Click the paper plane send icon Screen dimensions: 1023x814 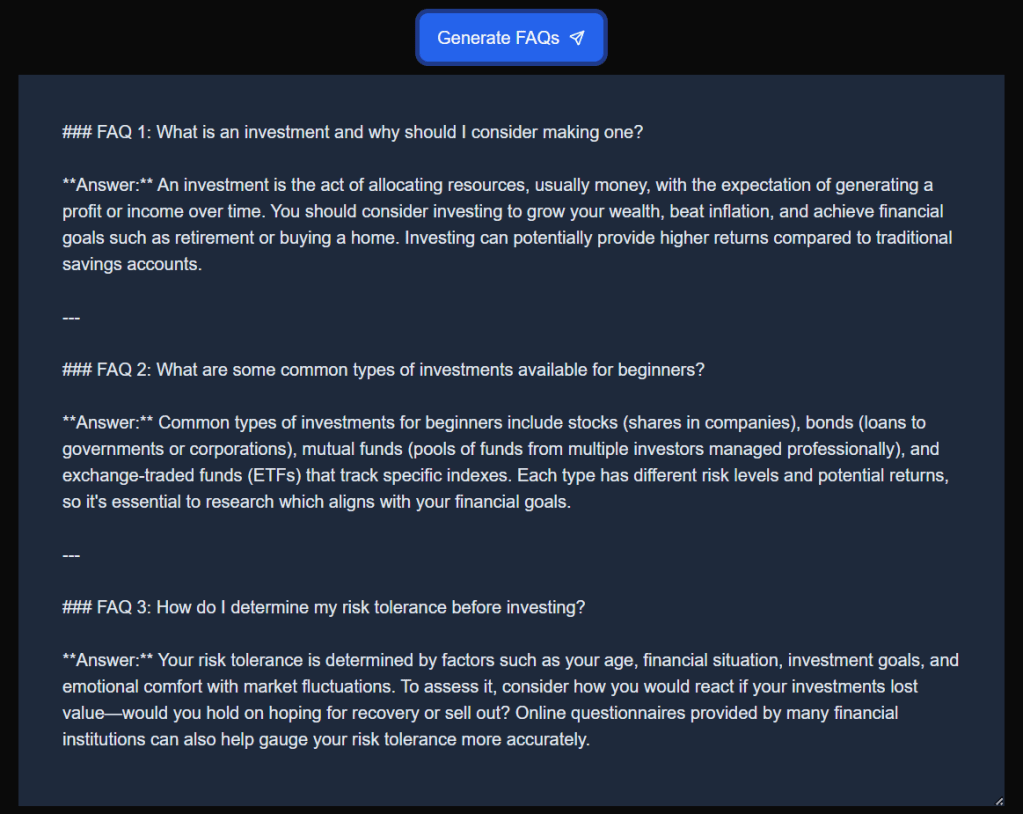coord(576,38)
